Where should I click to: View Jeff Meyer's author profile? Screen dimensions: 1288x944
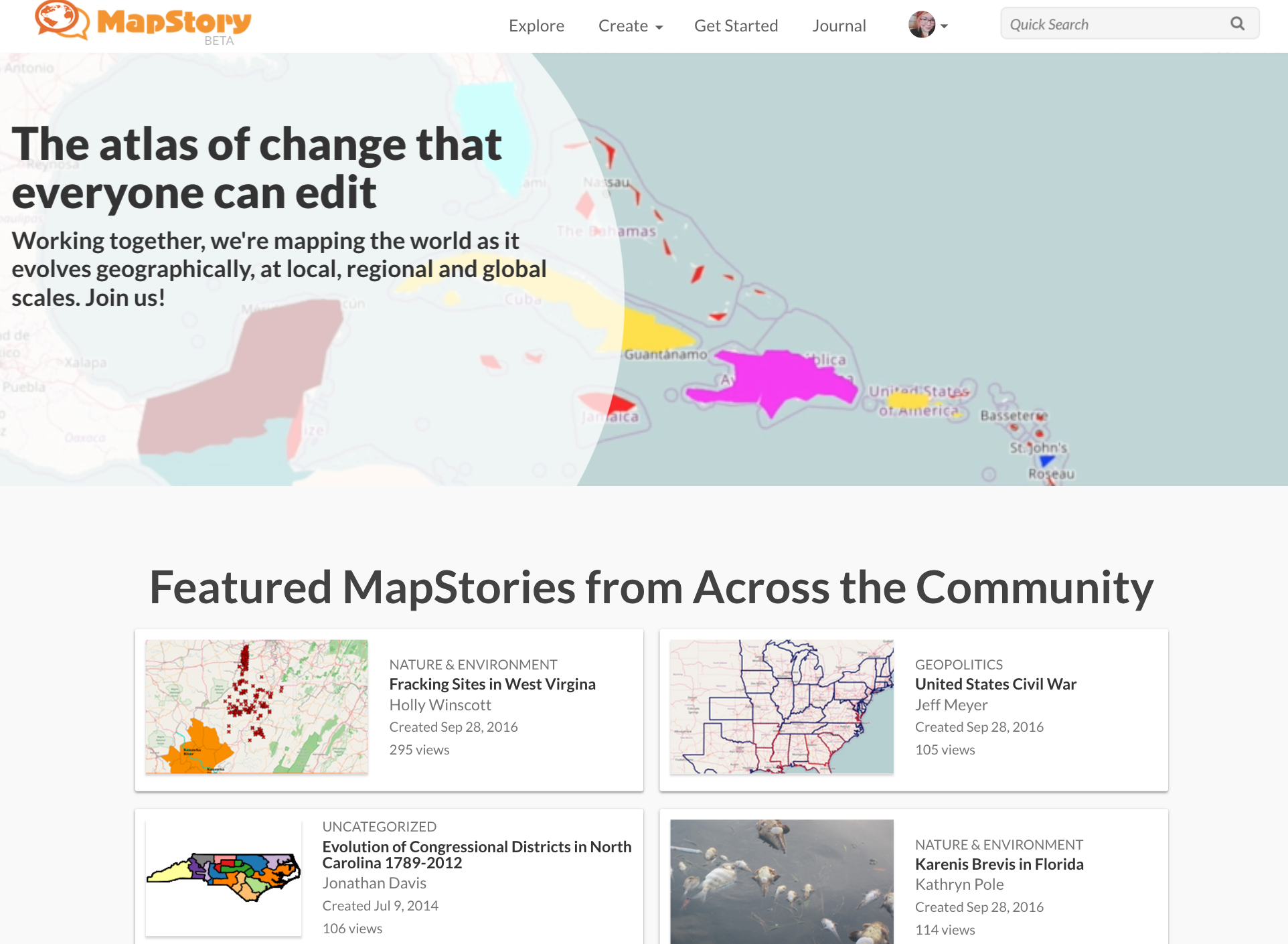point(951,705)
